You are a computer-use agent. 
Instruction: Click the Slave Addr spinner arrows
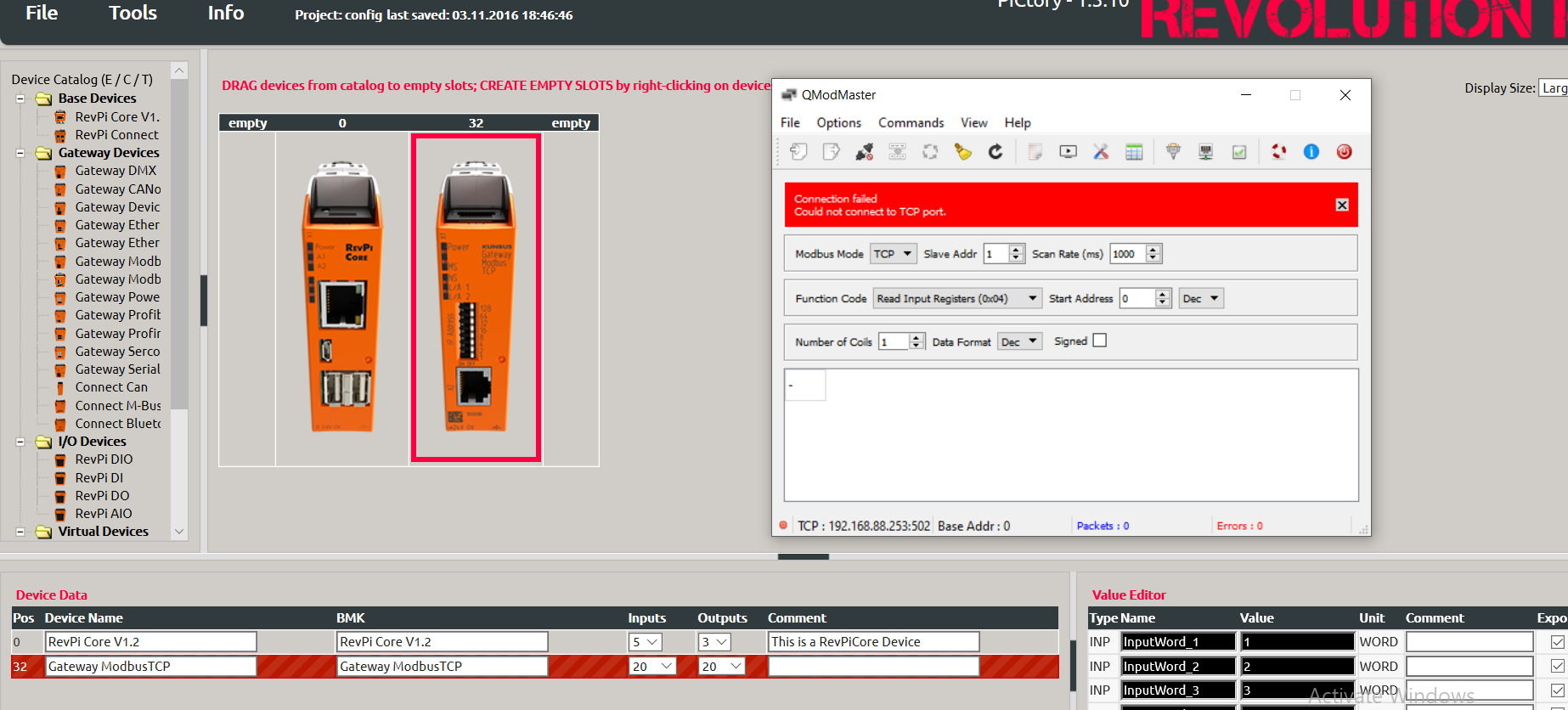[x=1016, y=254]
